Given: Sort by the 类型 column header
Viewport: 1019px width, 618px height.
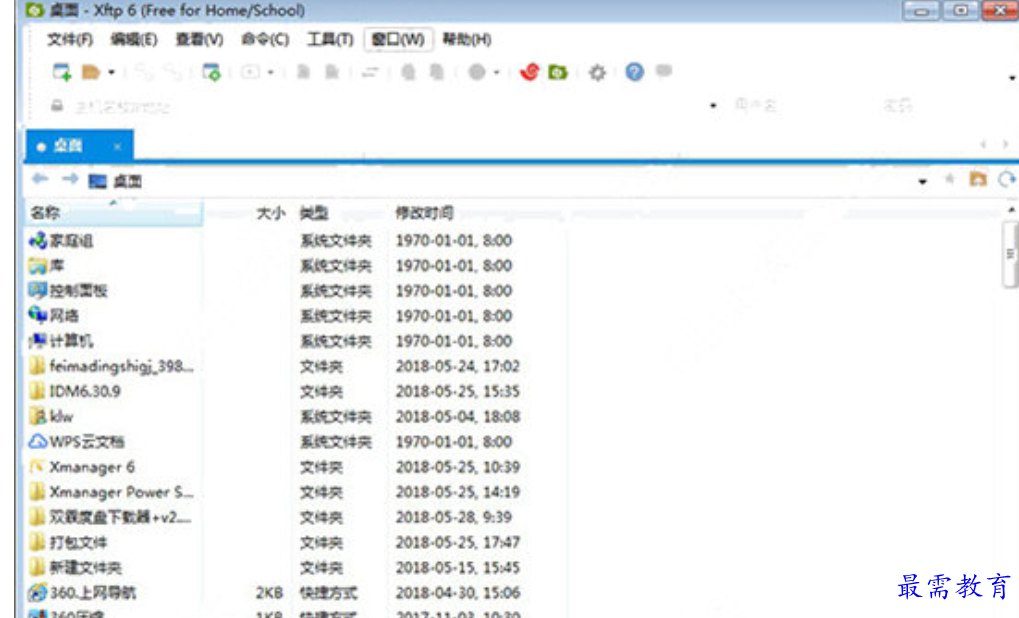Looking at the screenshot, I should pos(314,213).
